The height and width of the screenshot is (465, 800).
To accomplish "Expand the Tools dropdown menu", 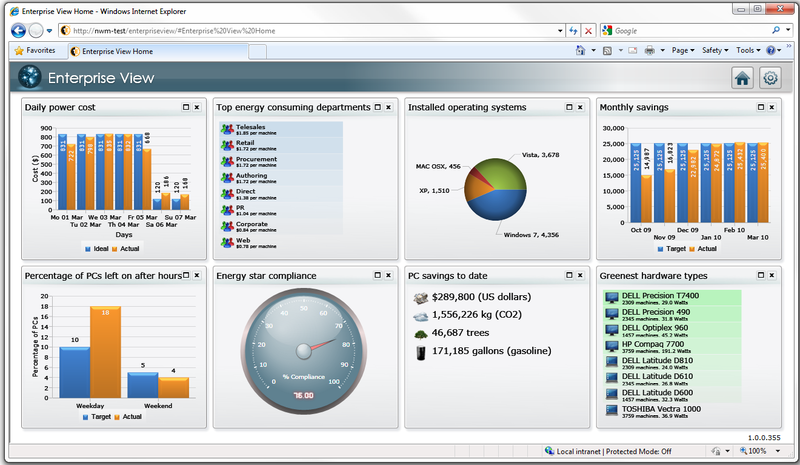I will click(748, 50).
